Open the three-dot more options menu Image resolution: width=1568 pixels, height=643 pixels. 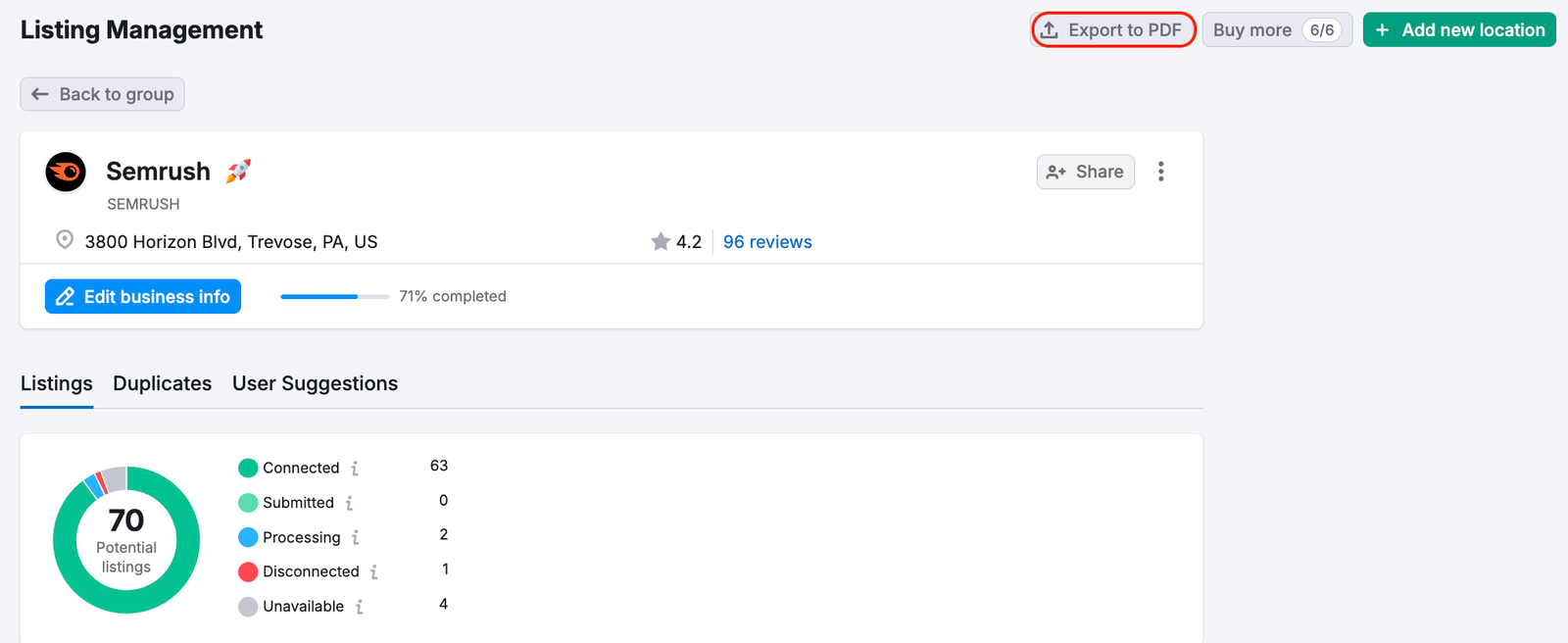1161,172
